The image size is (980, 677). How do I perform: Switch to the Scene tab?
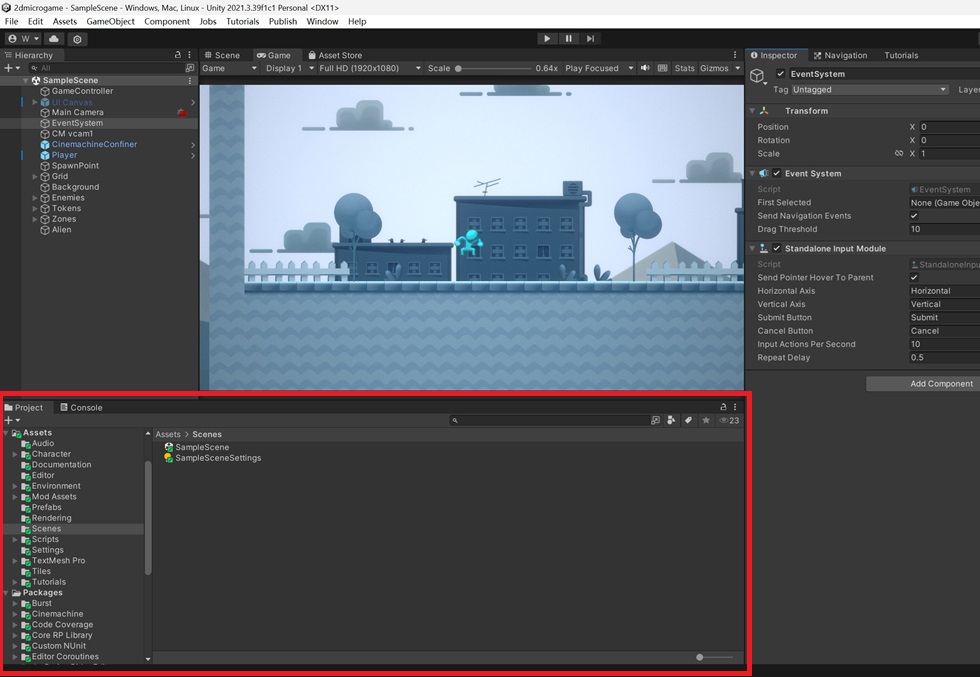(x=222, y=55)
